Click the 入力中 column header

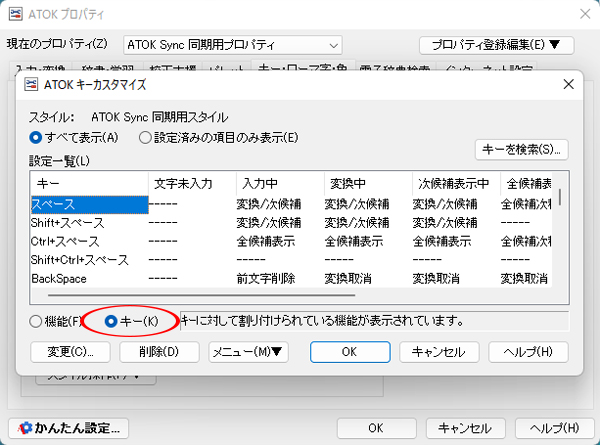(280, 184)
